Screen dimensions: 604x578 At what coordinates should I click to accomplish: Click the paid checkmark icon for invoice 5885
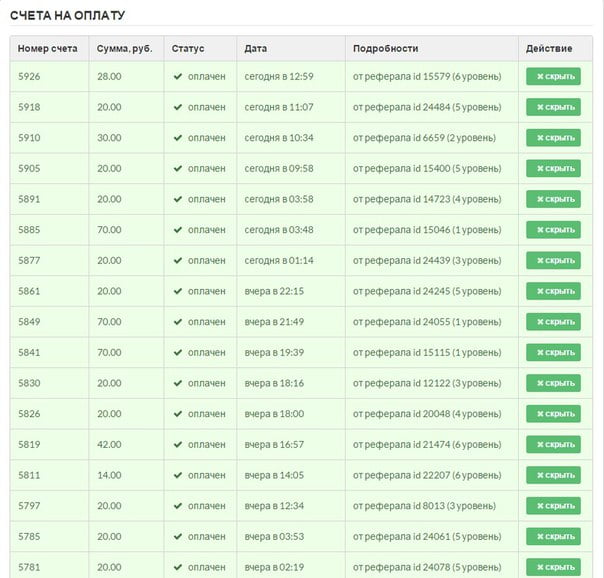178,230
